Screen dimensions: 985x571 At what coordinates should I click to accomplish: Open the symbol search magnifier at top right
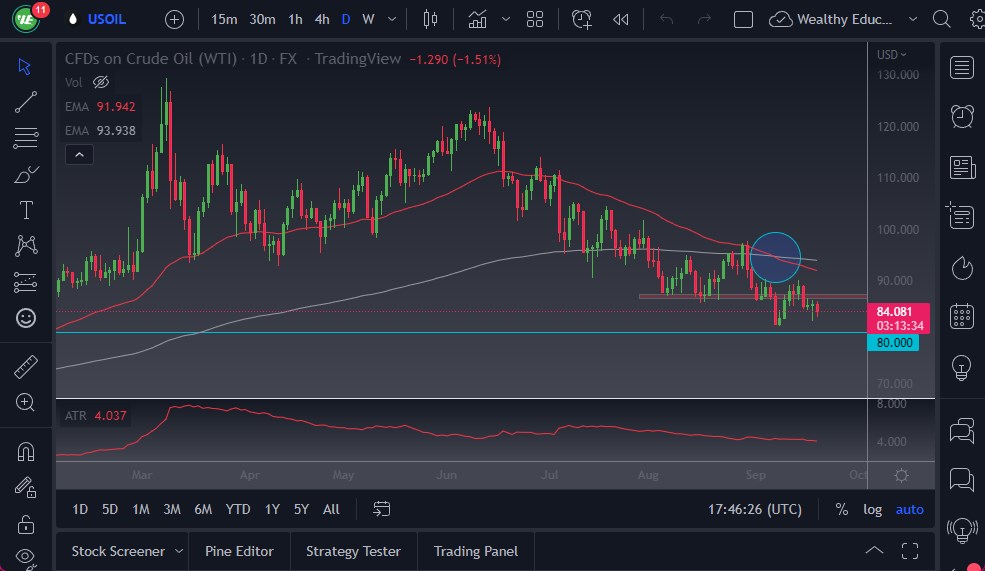(x=941, y=19)
